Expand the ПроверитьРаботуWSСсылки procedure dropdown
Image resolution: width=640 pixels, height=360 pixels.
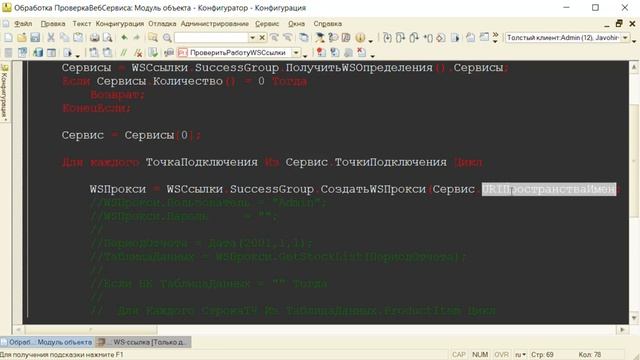296,53
